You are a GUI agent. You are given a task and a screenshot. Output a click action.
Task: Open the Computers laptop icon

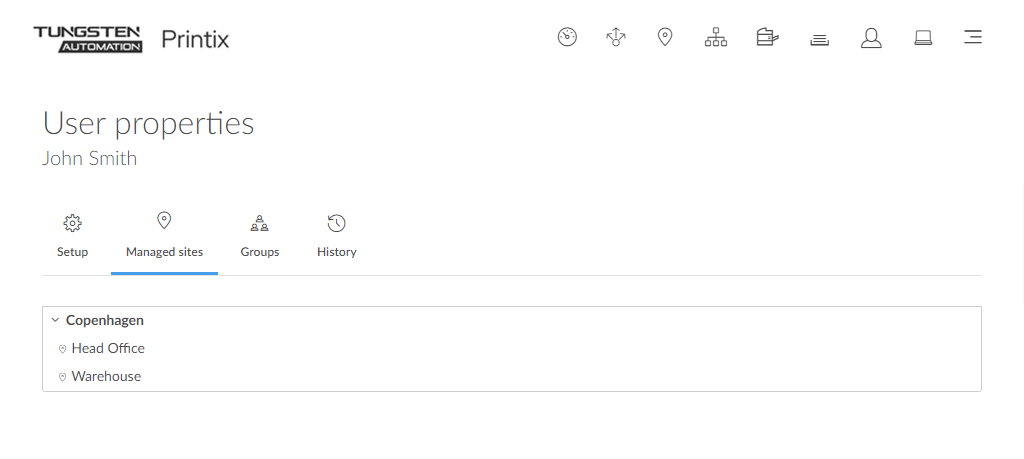click(923, 38)
